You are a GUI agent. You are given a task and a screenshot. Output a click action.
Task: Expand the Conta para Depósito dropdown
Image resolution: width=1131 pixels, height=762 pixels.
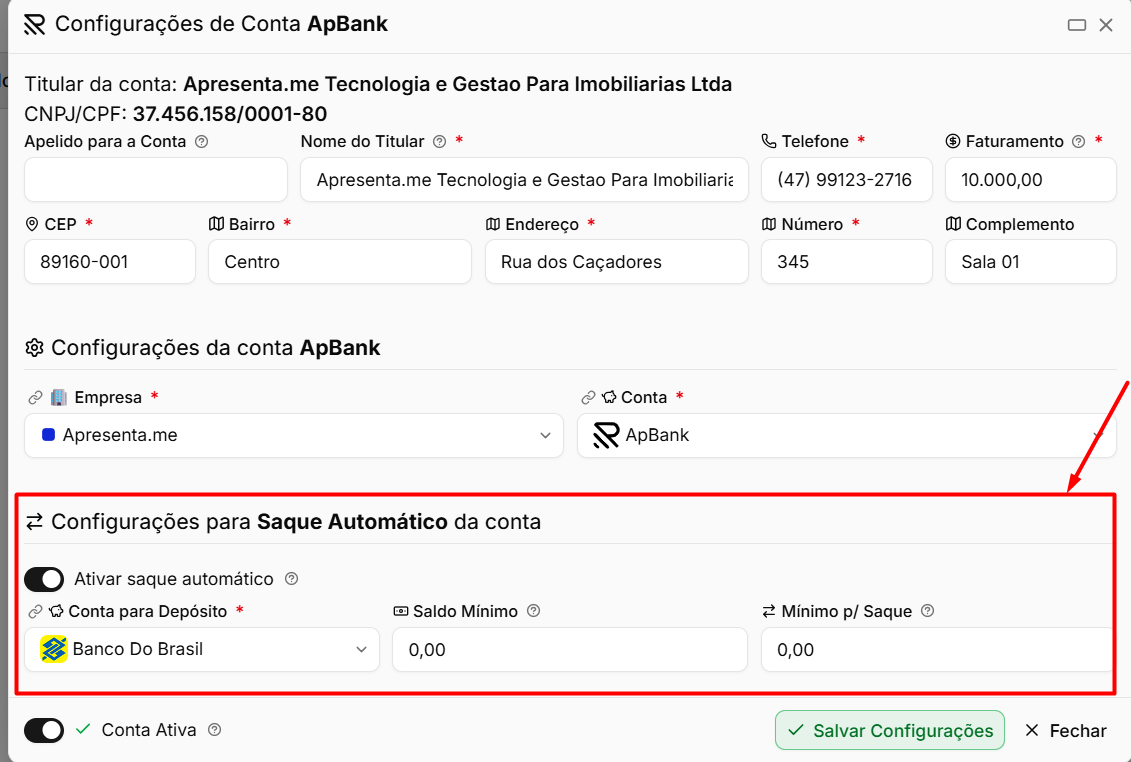(x=202, y=649)
